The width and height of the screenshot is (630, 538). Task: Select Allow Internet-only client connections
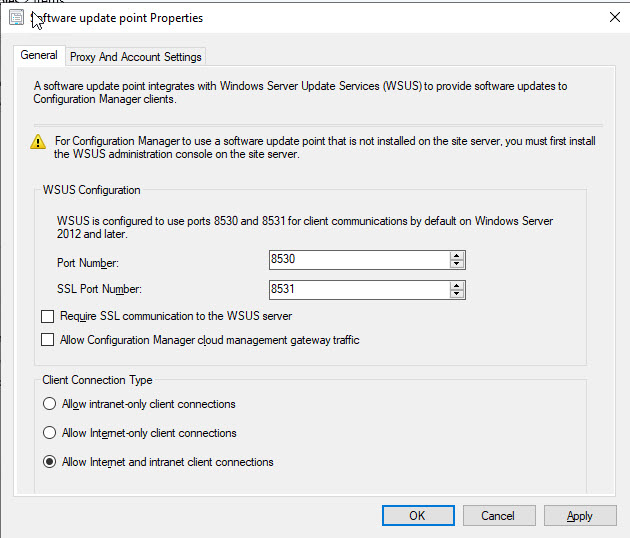coord(48,433)
